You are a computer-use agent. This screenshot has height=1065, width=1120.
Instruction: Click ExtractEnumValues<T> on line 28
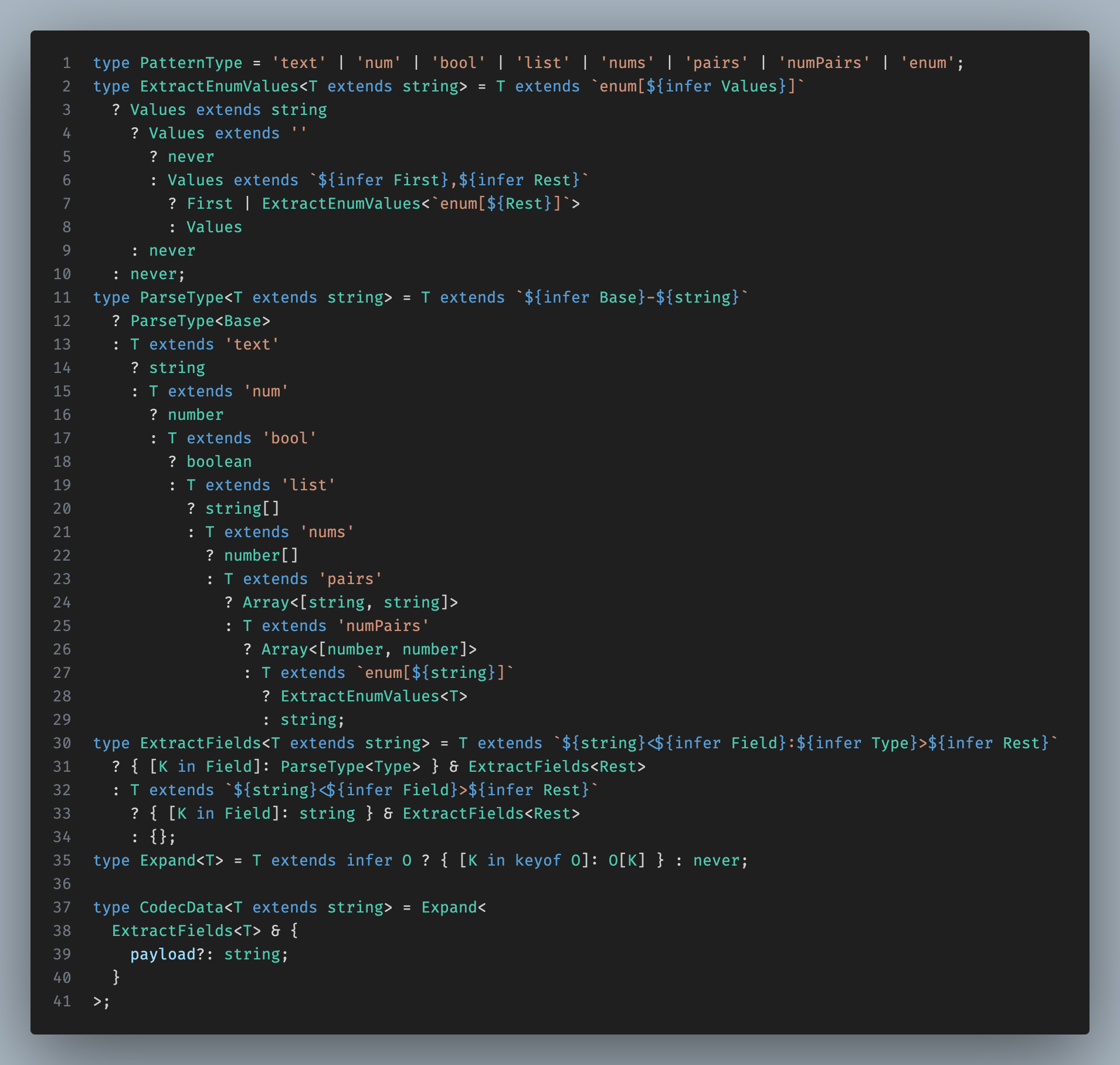pyautogui.click(x=374, y=696)
